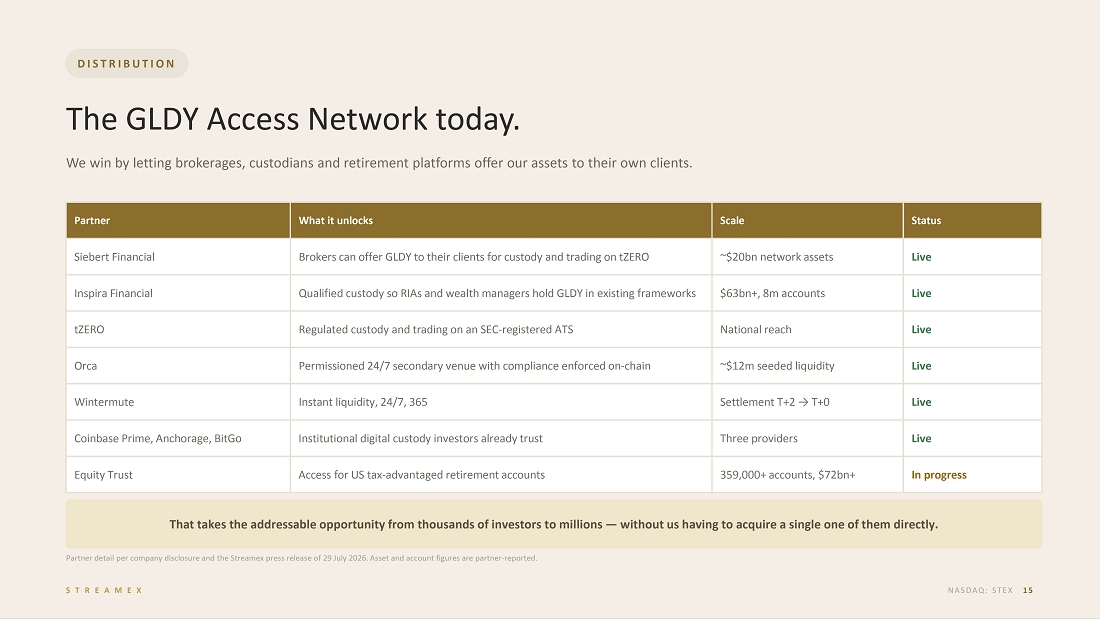Click the 'What it unlocks' column header
This screenshot has width=1100, height=619.
(501, 220)
